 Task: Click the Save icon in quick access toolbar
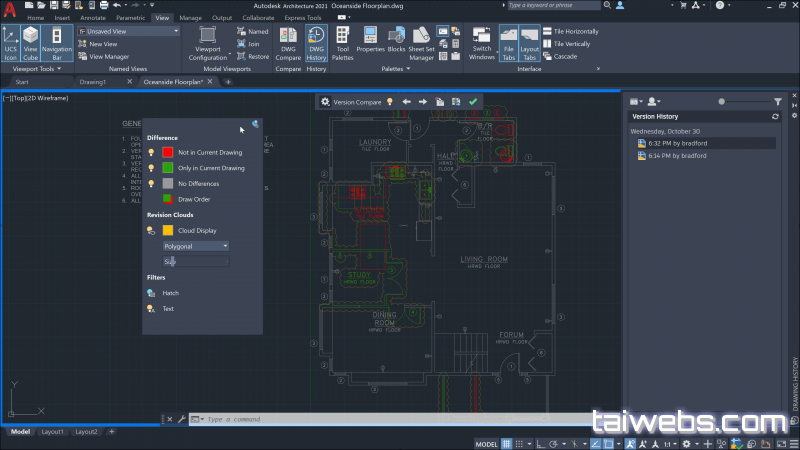(x=54, y=5)
